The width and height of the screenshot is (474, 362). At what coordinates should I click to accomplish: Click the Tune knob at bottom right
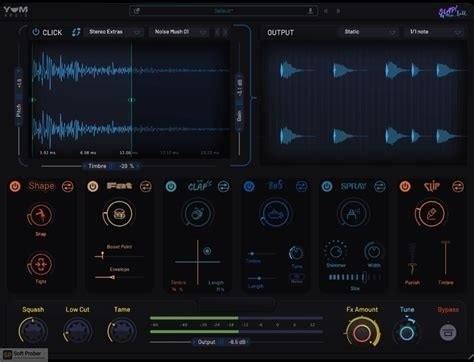pos(407,333)
